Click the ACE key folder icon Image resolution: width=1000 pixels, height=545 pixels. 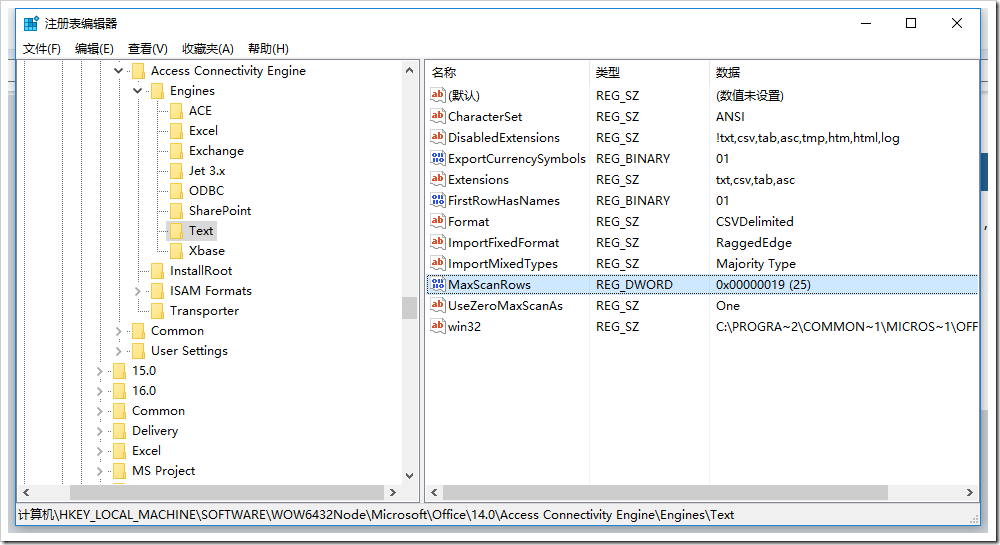(177, 111)
